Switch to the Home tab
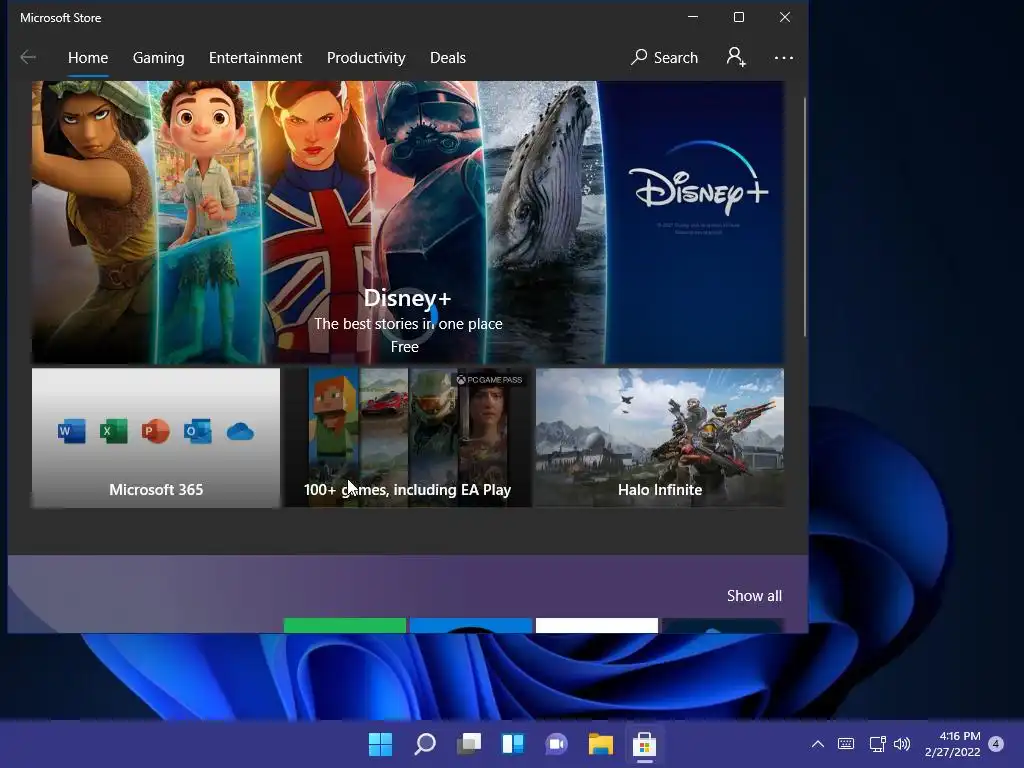The image size is (1024, 768). [x=88, y=57]
